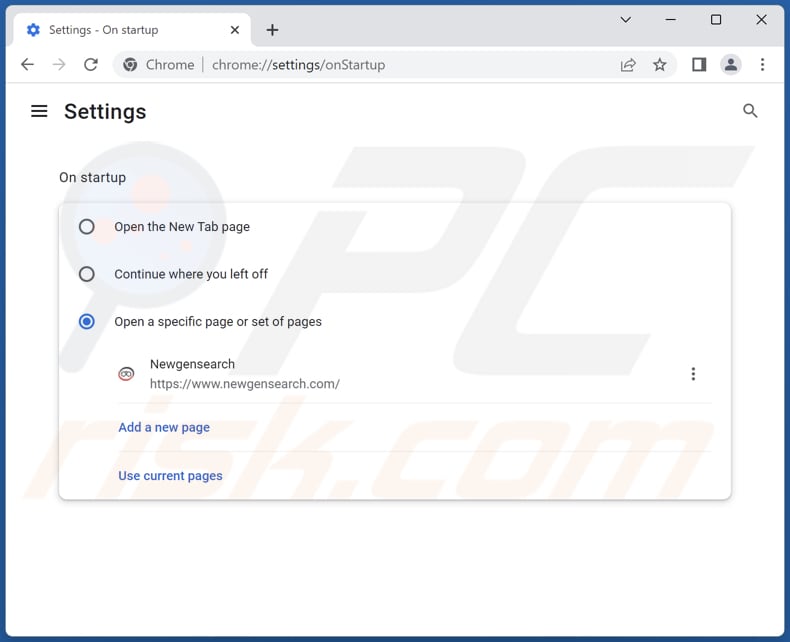790x642 pixels.
Task: Click the browser back arrow
Action: [27, 65]
